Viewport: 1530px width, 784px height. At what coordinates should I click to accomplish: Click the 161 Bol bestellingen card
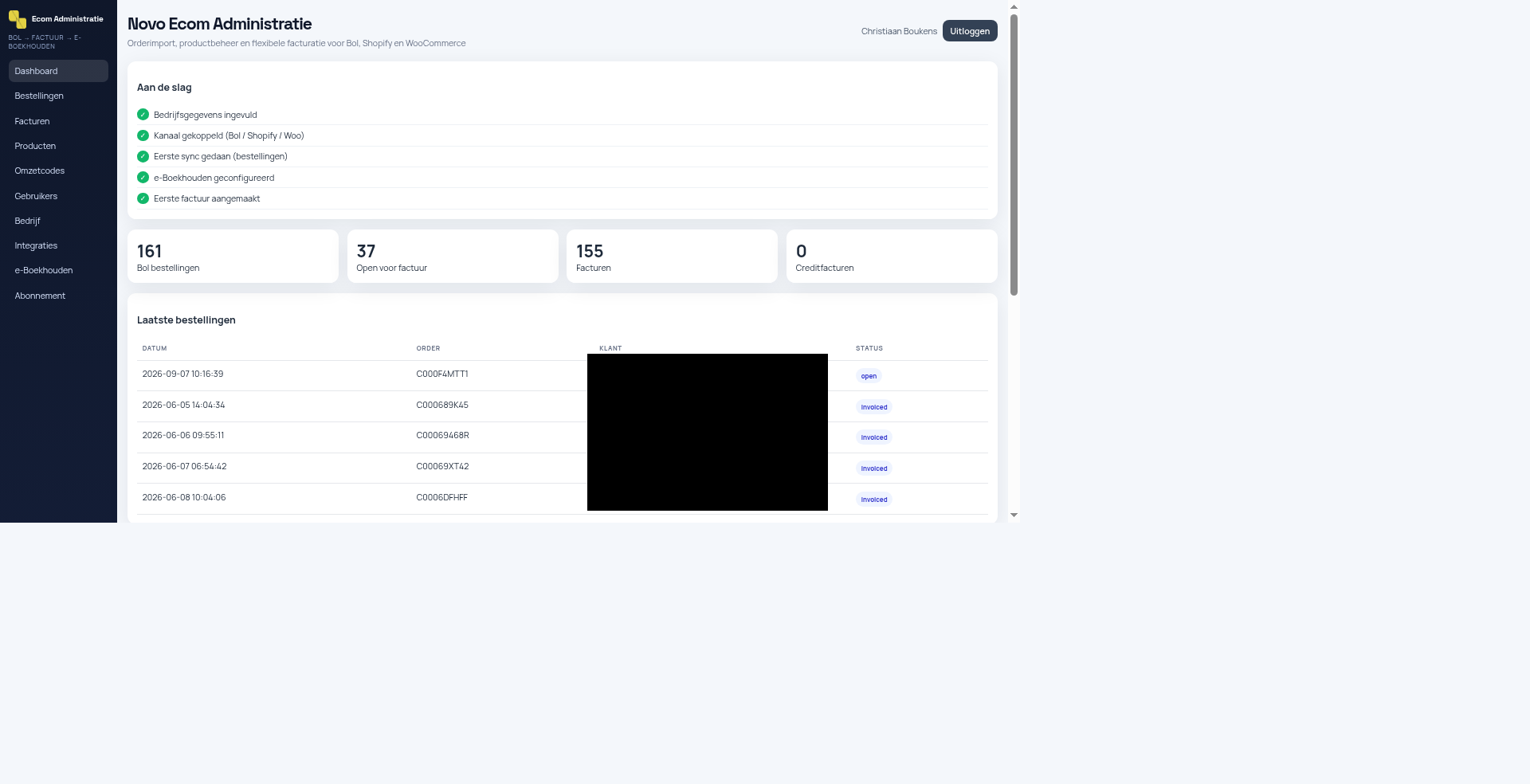(233, 257)
